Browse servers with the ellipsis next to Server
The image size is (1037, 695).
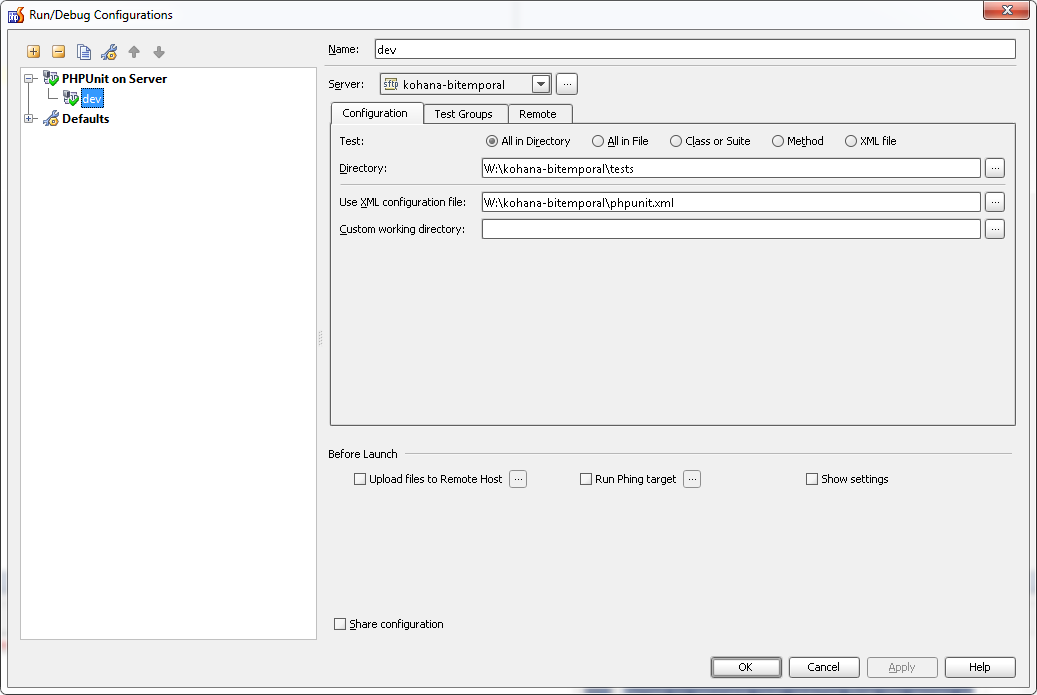567,84
